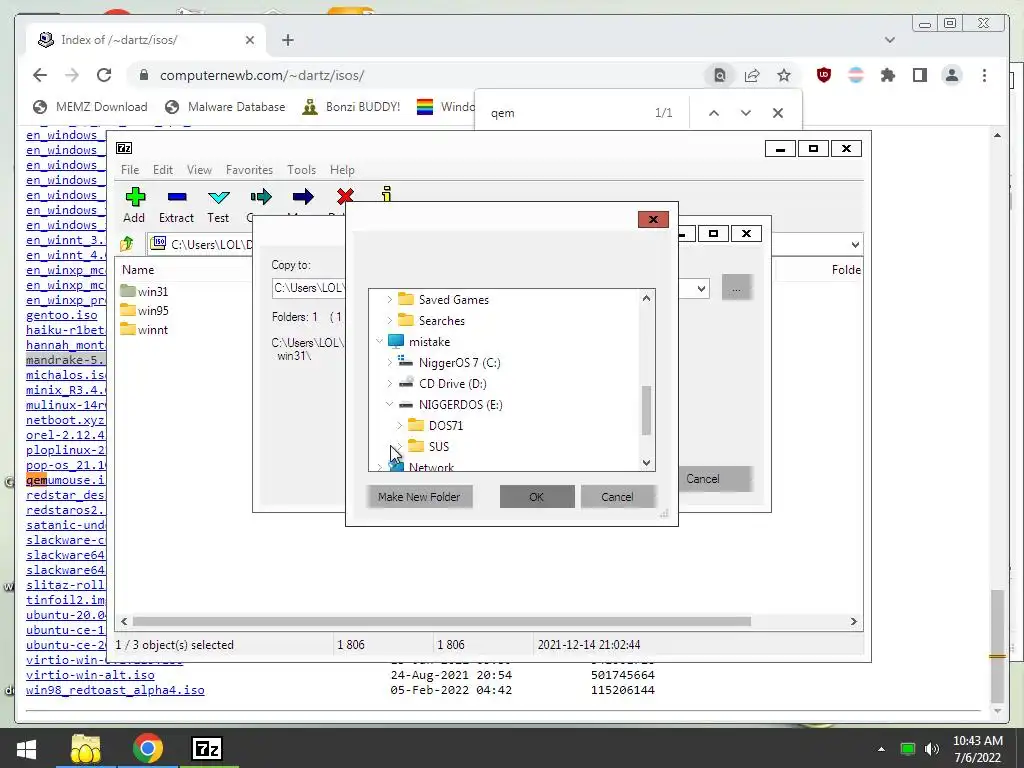
Task: Go to next find result
Action: tap(746, 113)
